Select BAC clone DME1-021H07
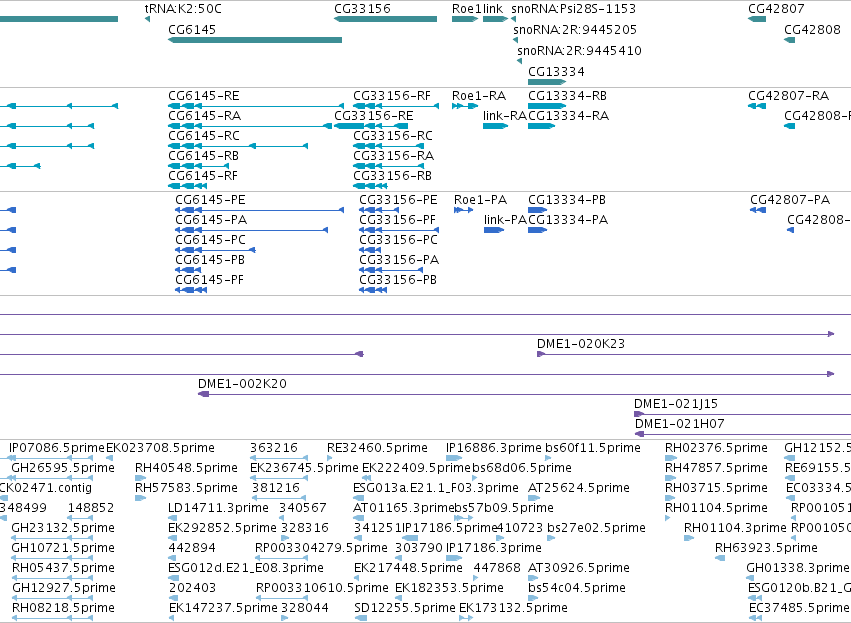The height and width of the screenshot is (623, 851). pos(743,435)
